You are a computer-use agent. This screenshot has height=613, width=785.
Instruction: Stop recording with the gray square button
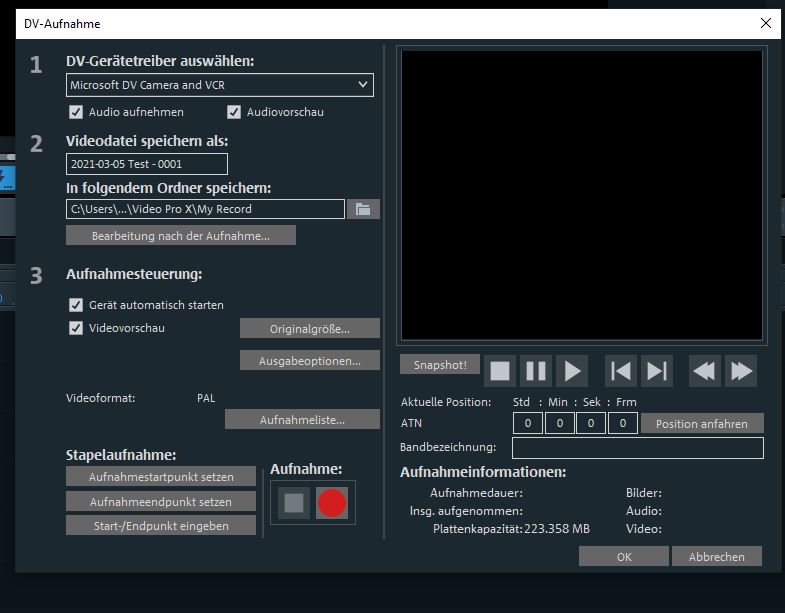pos(294,503)
